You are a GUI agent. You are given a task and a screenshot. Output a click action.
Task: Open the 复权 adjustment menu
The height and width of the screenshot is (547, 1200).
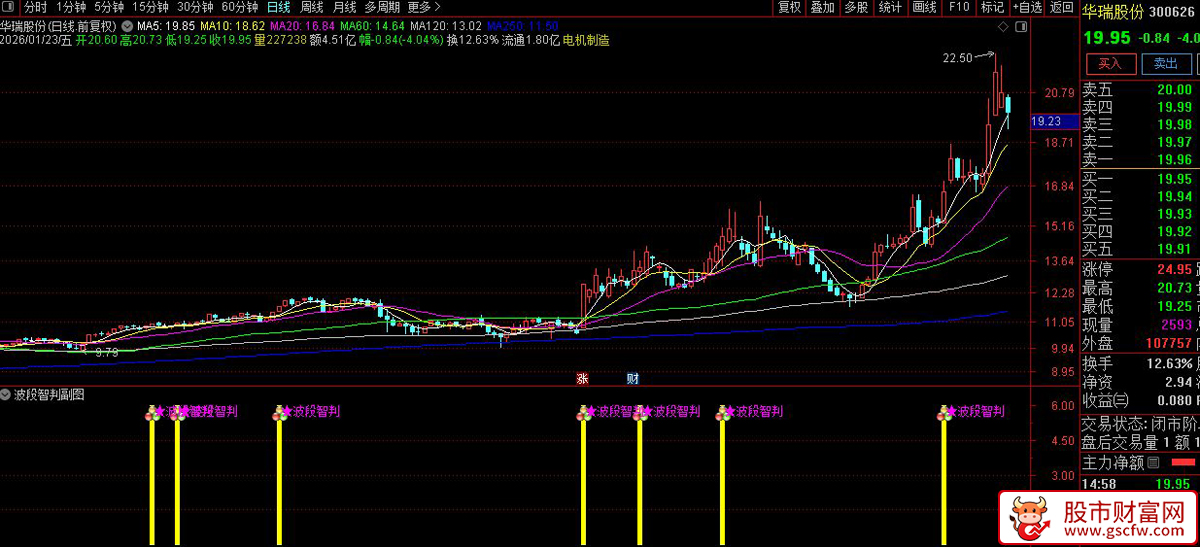(x=790, y=7)
